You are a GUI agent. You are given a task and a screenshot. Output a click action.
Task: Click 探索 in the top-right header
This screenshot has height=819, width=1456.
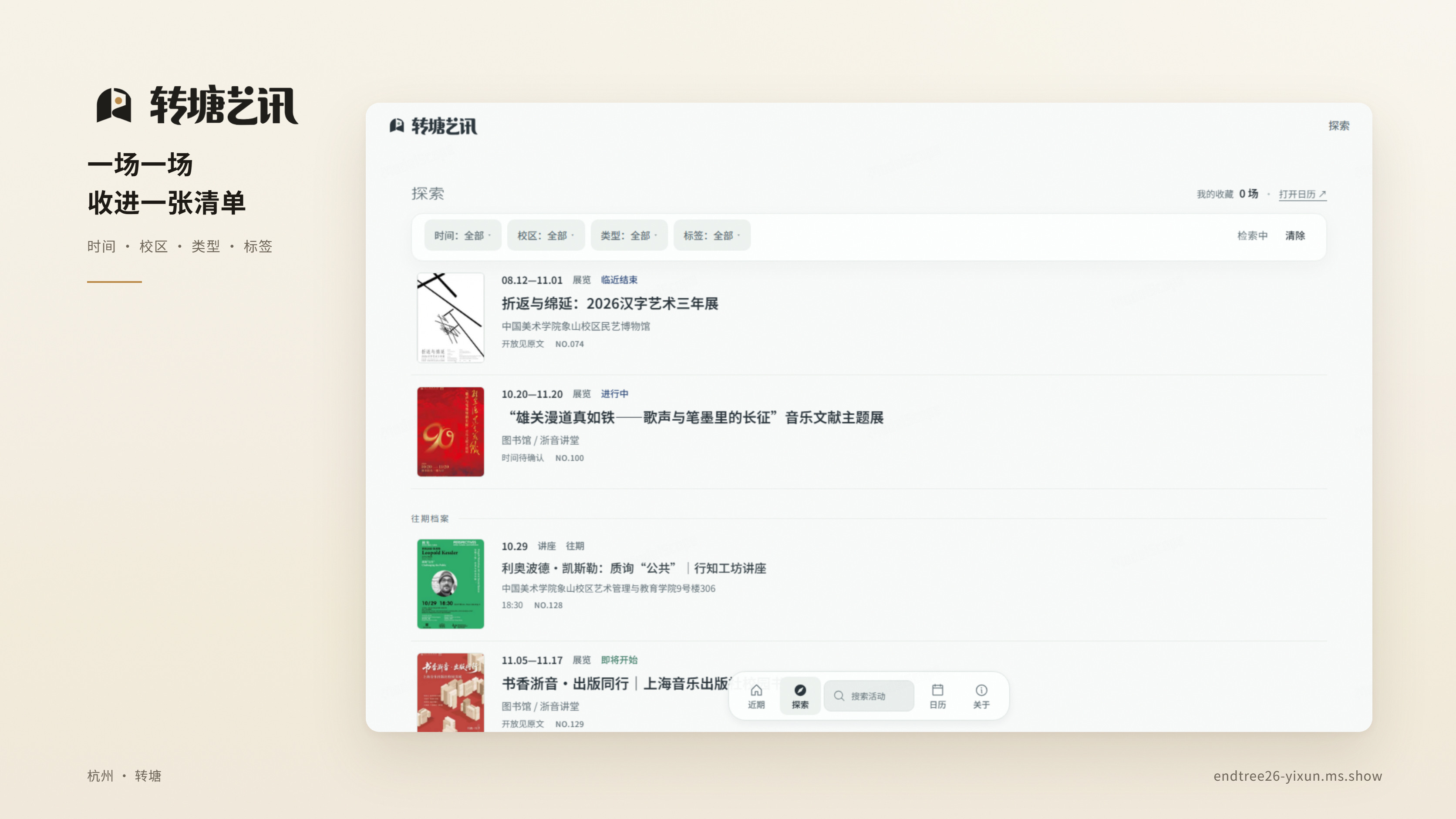tap(1338, 125)
